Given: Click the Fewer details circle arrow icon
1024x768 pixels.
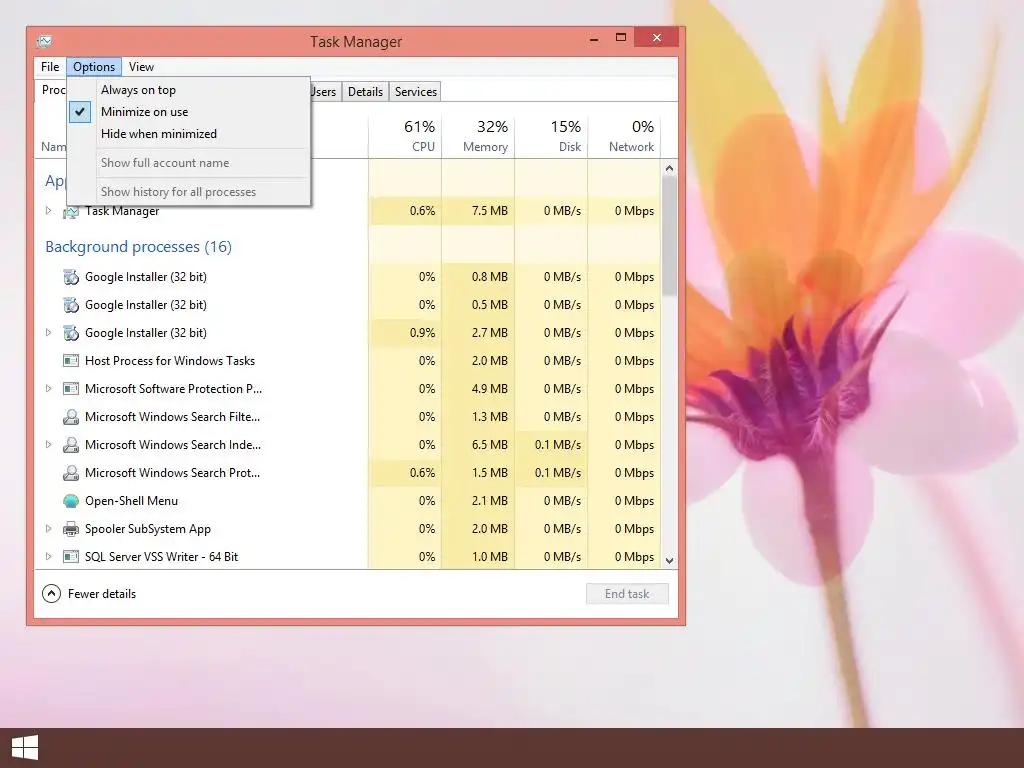Looking at the screenshot, I should pos(51,594).
